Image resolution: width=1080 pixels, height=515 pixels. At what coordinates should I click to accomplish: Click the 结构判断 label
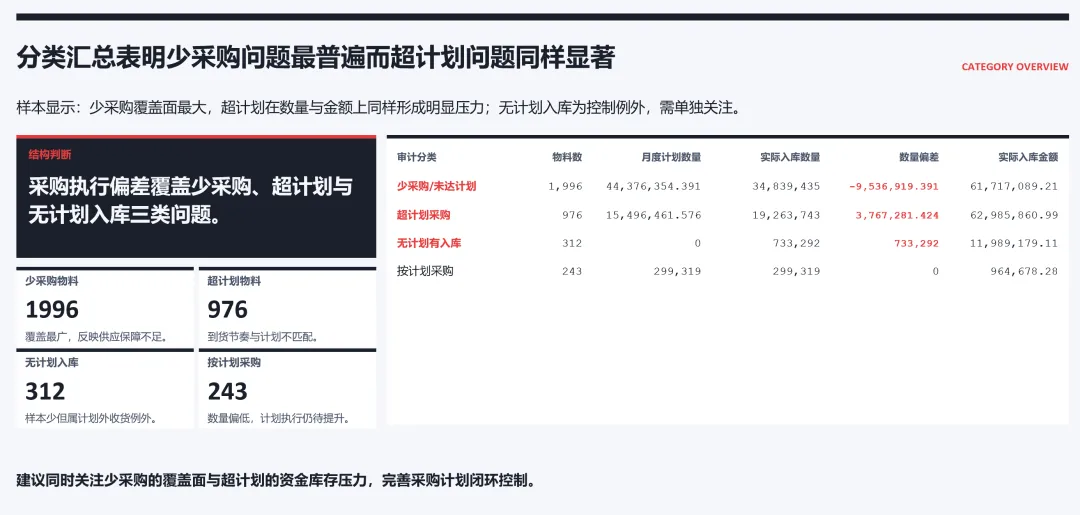click(50, 155)
